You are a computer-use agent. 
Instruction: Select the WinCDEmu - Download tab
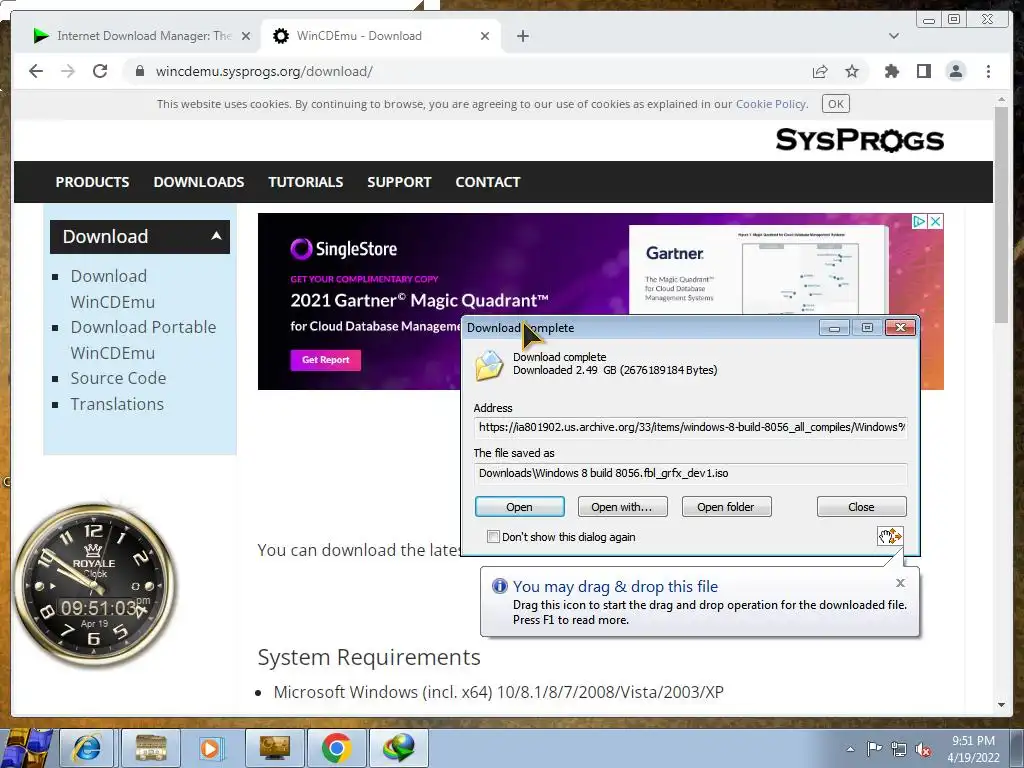(x=380, y=36)
